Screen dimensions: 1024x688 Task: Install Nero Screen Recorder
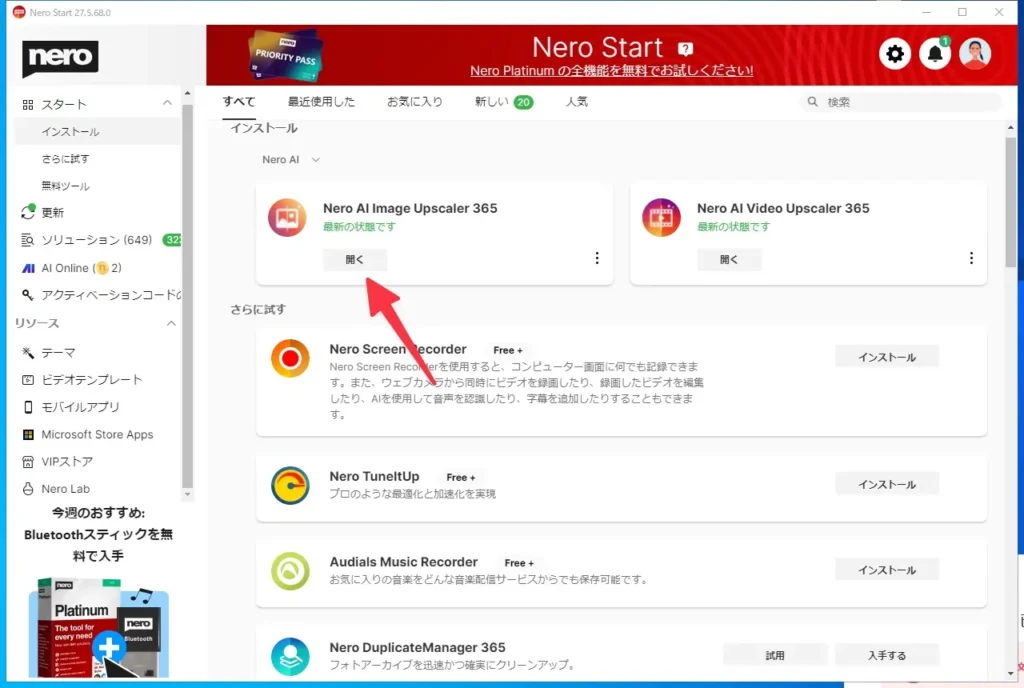click(x=886, y=357)
